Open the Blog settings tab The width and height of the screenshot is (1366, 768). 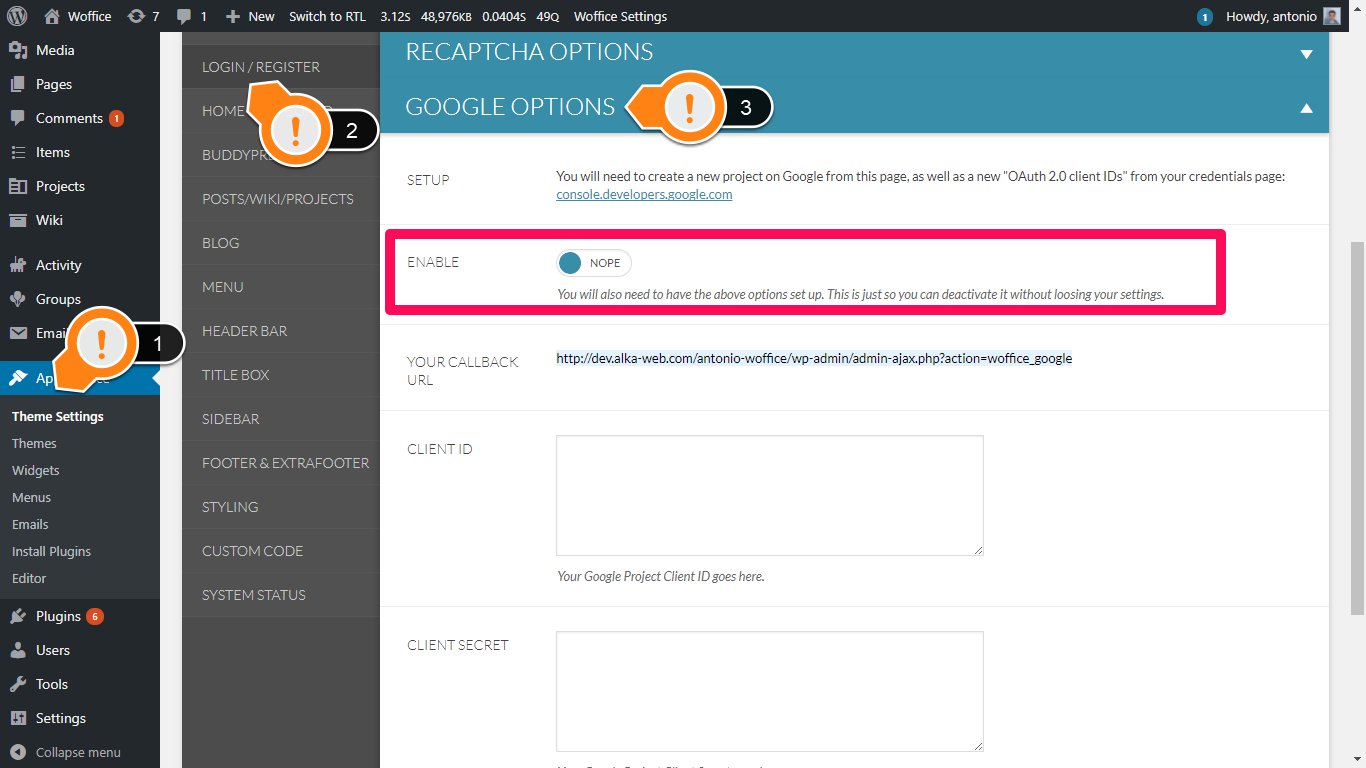point(281,243)
